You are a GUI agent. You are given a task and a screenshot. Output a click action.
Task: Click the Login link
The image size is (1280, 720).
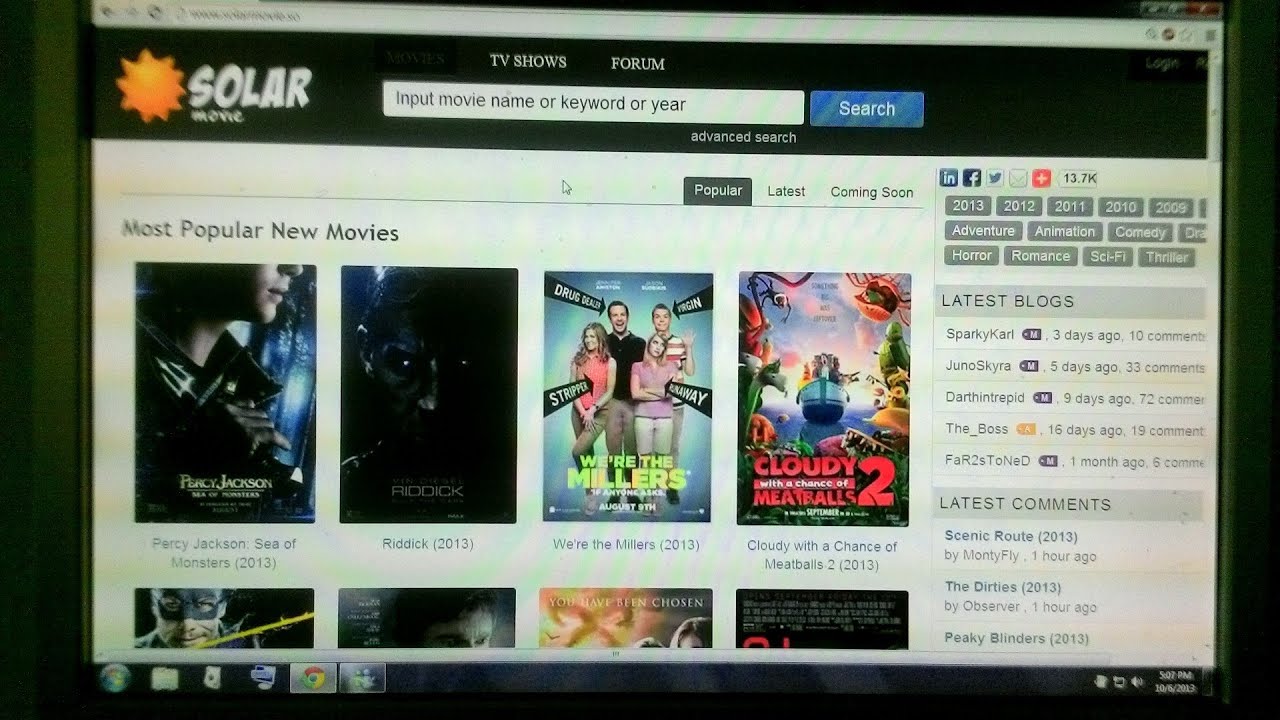pos(1162,63)
